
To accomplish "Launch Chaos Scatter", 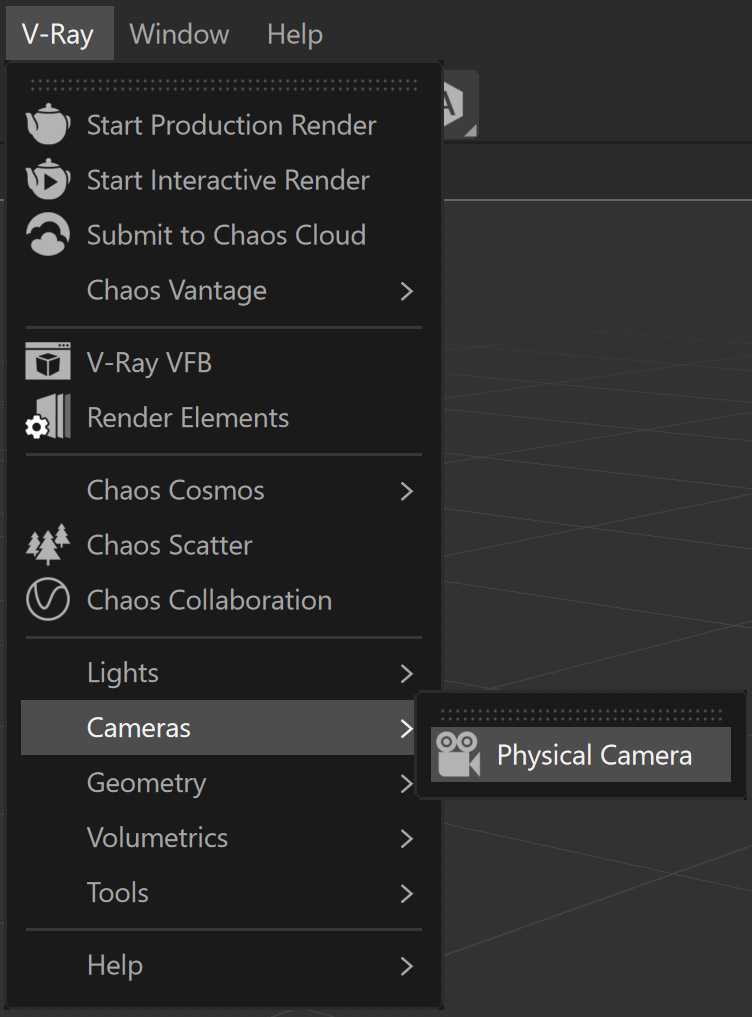I will [221, 545].
